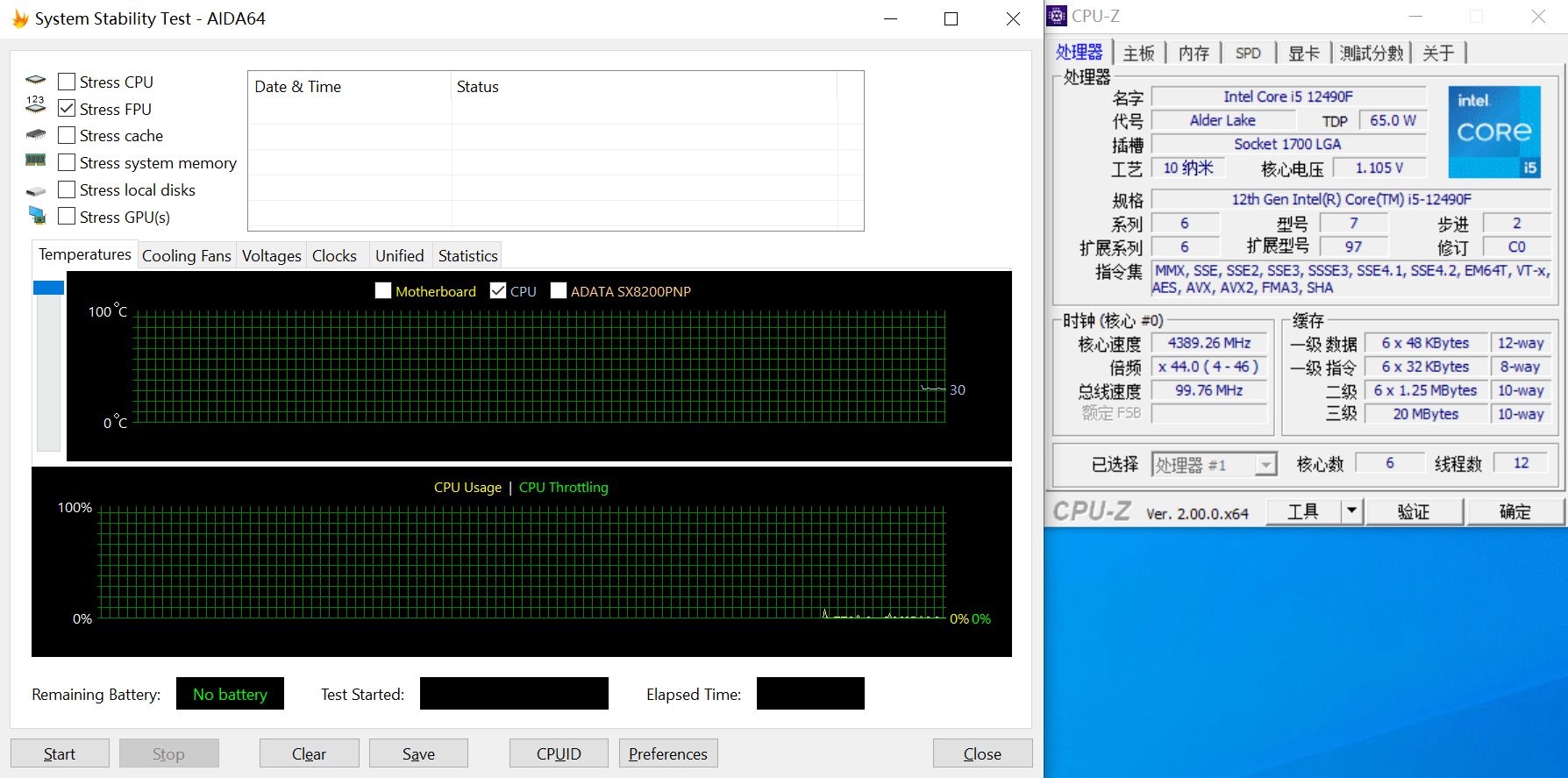1568x778 pixels.
Task: Check the Stress local disks option
Action: click(67, 189)
